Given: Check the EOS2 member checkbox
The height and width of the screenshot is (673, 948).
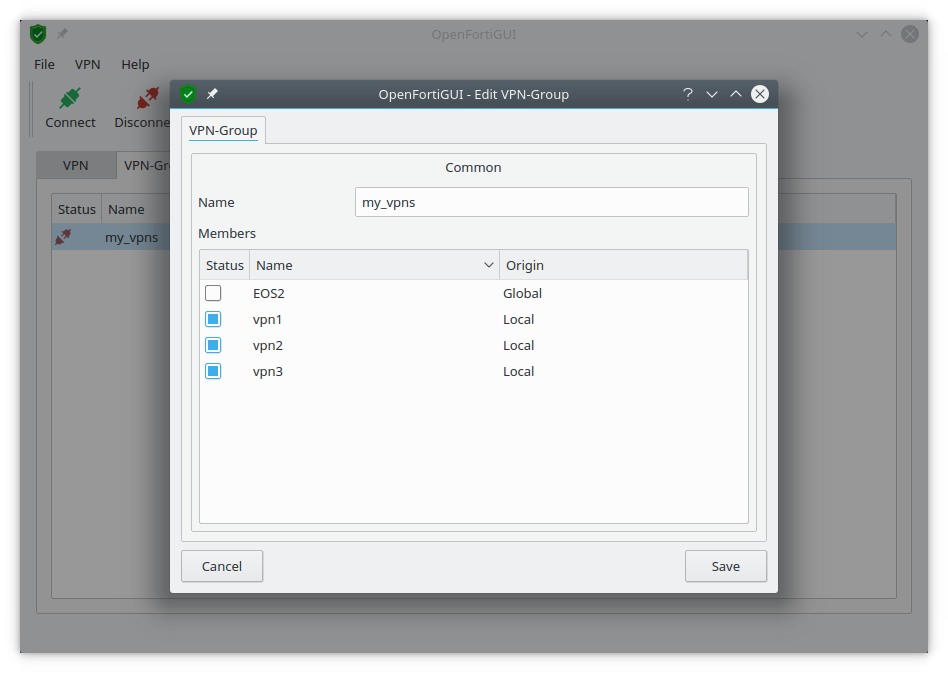Looking at the screenshot, I should click(213, 293).
